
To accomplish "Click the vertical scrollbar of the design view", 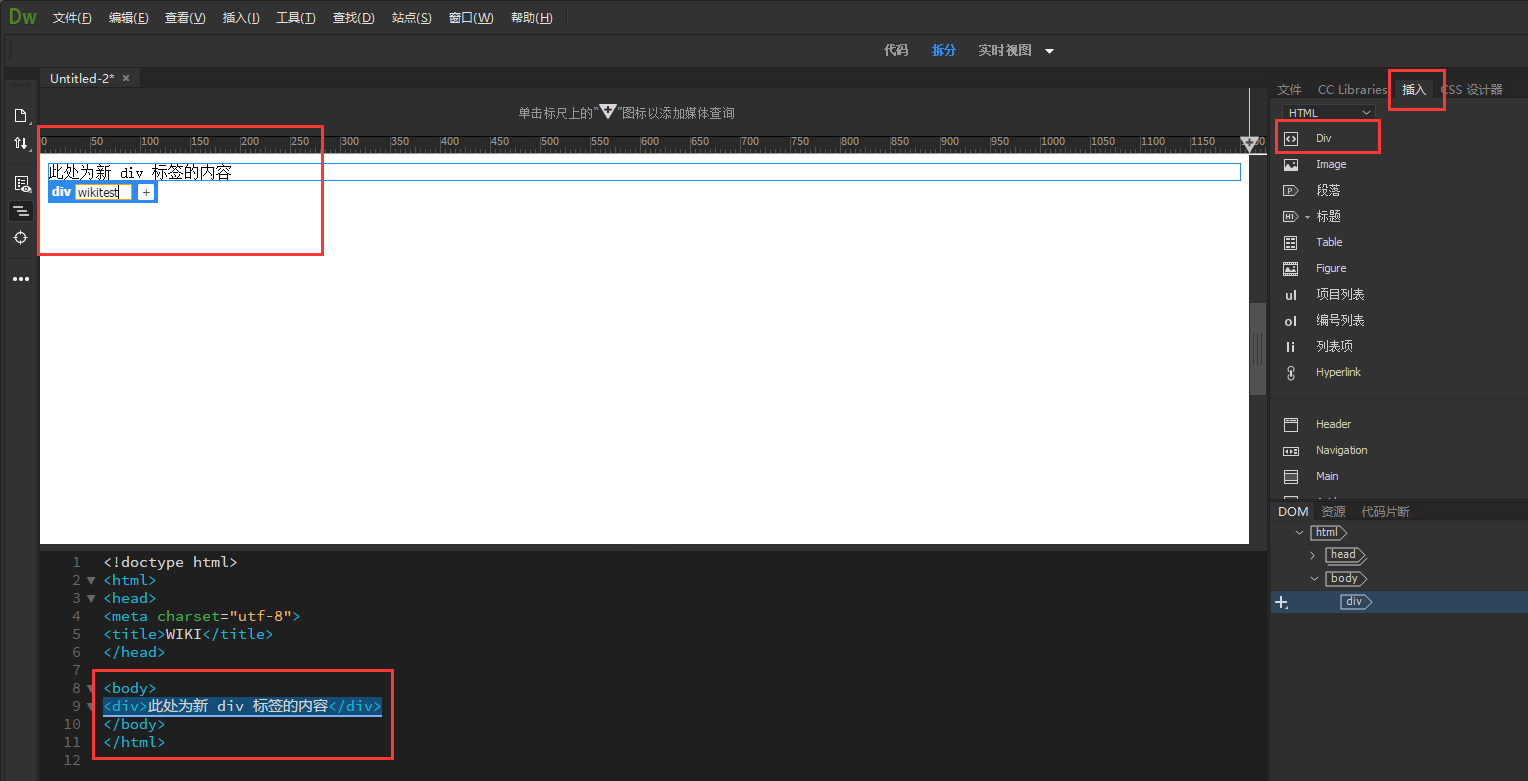I will pos(1258,348).
